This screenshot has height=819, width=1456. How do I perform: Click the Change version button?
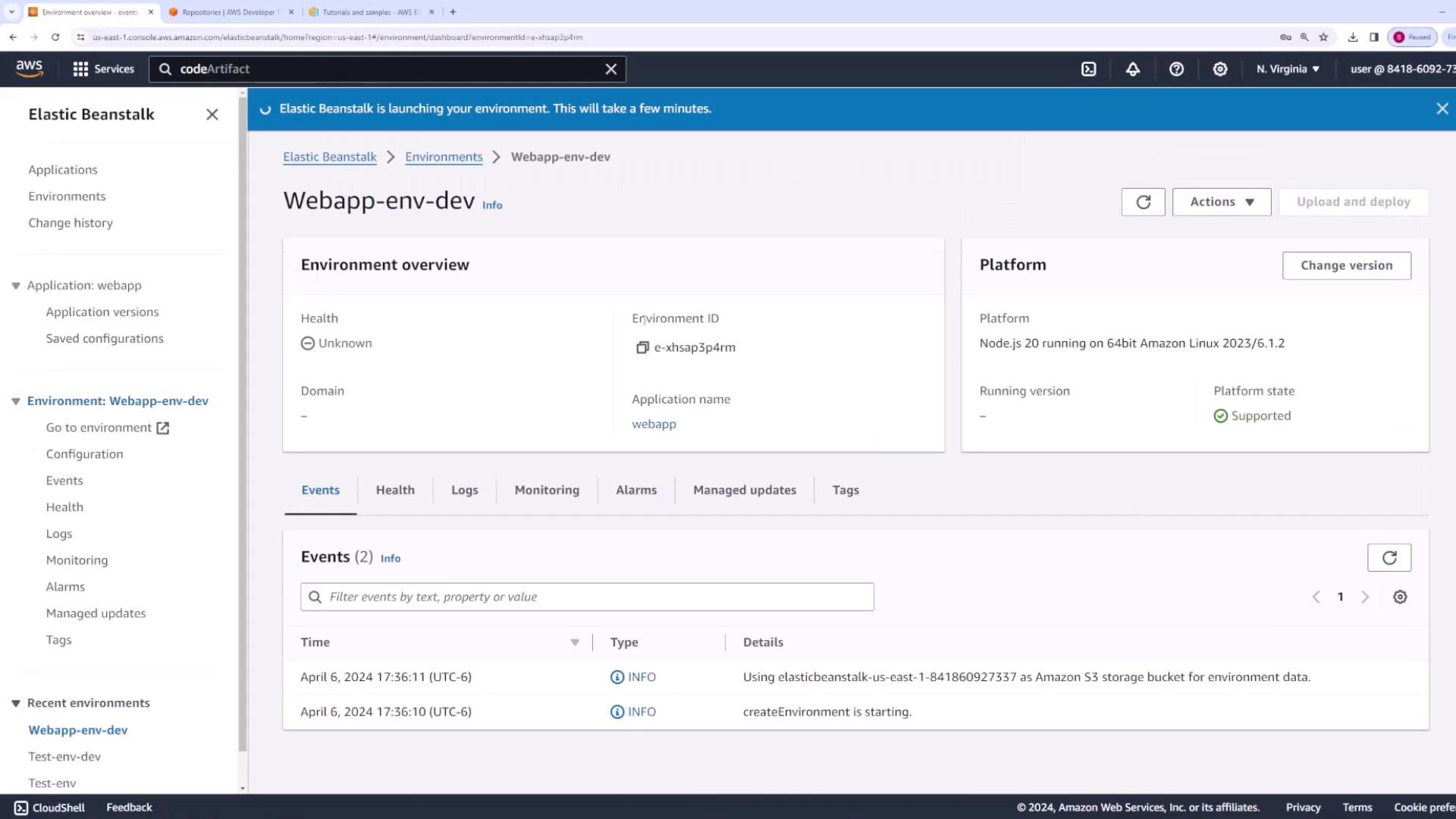pyautogui.click(x=1346, y=265)
